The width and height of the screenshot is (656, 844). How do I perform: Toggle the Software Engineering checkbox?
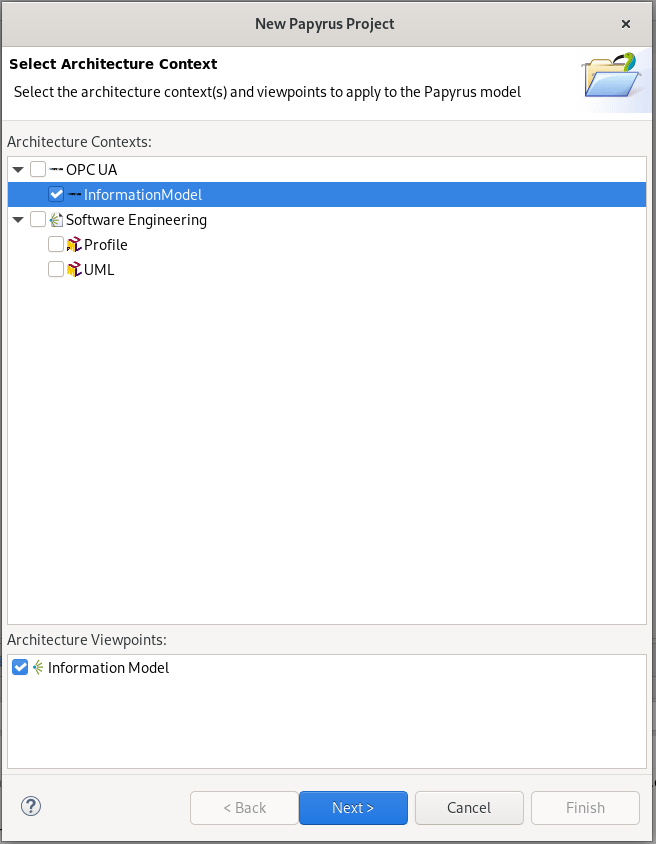38,220
